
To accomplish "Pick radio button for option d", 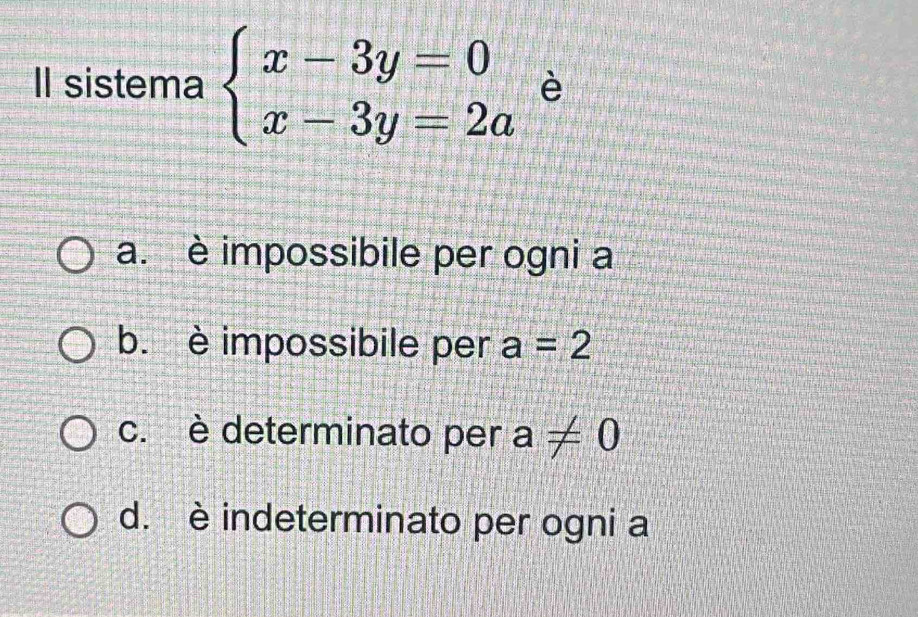I will pyautogui.click(x=80, y=521).
